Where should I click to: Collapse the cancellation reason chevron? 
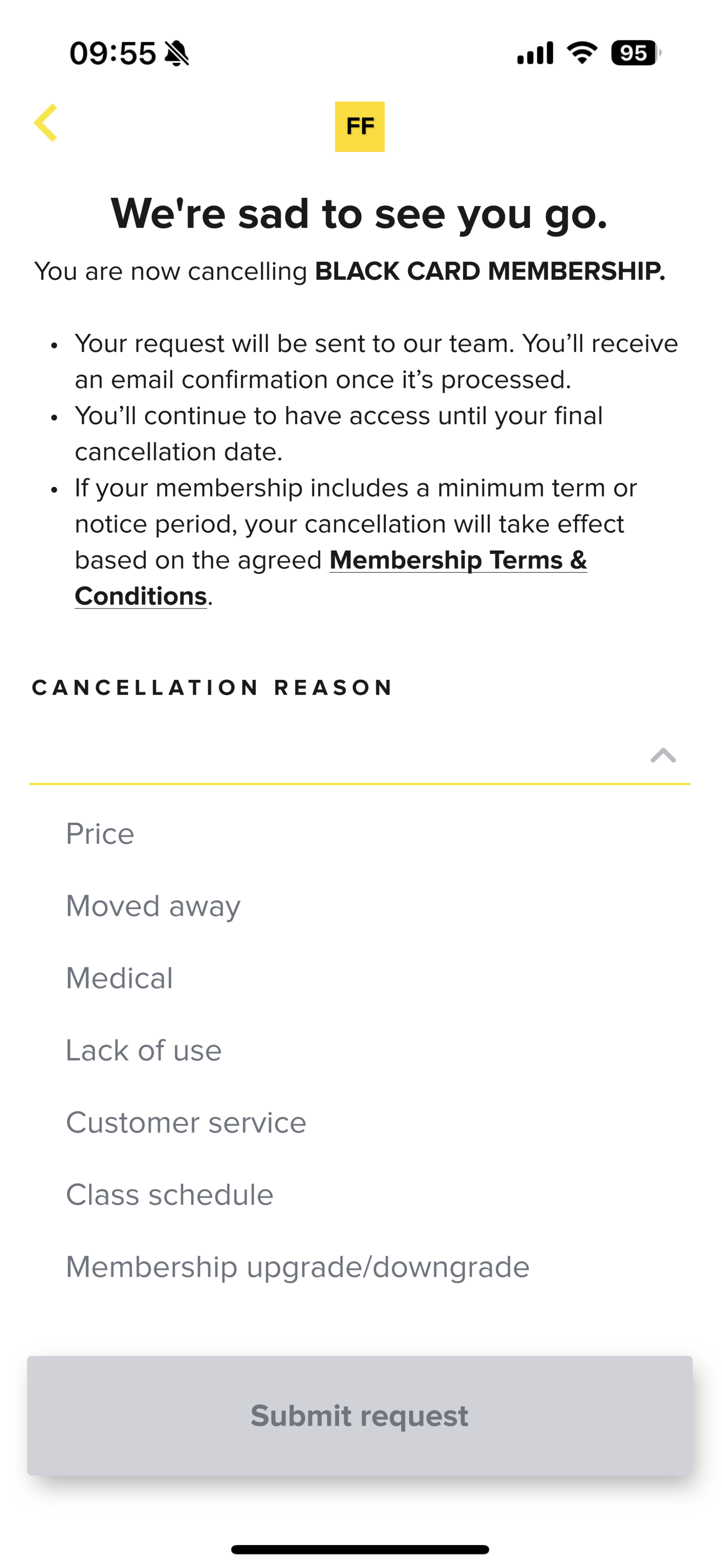pos(663,755)
